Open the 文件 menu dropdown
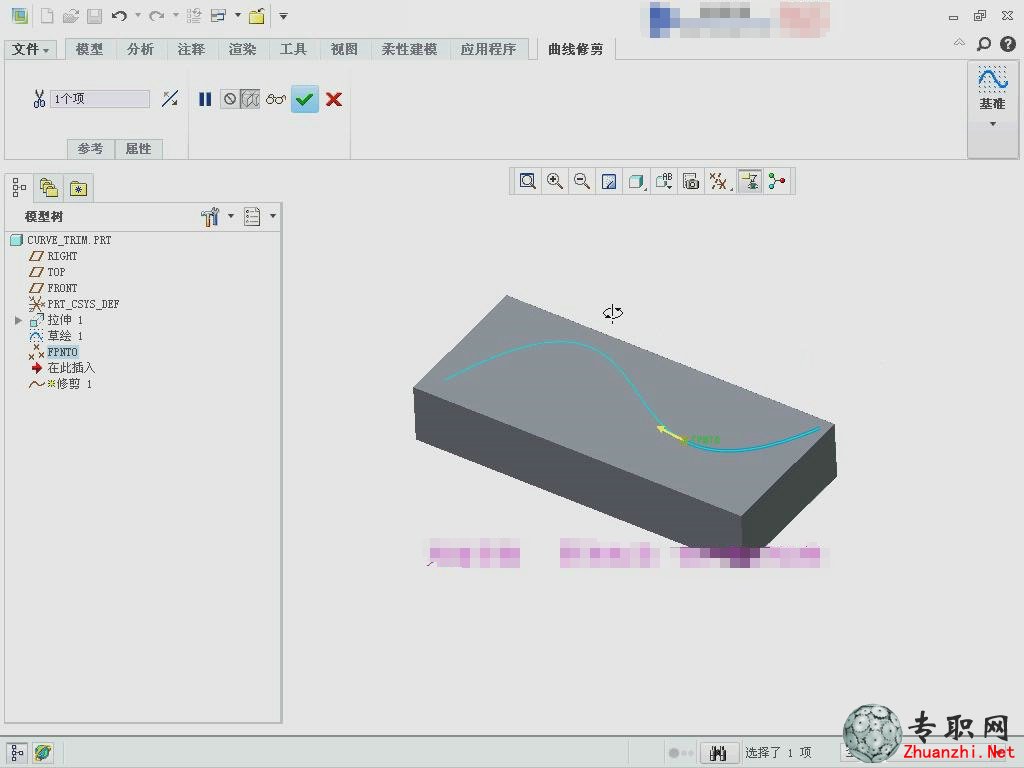 31,49
